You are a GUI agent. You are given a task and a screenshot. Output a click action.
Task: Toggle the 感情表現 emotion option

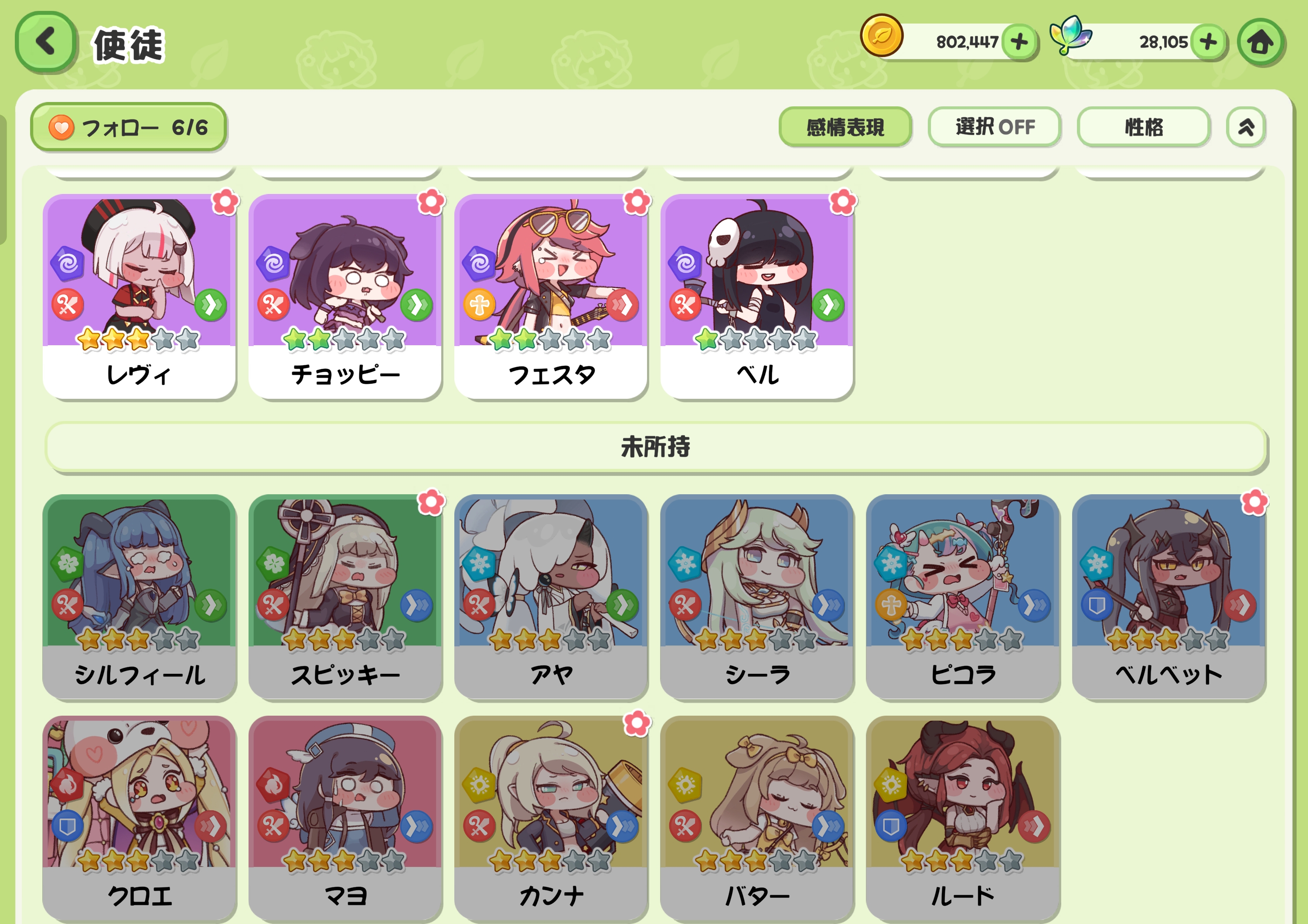click(x=845, y=126)
